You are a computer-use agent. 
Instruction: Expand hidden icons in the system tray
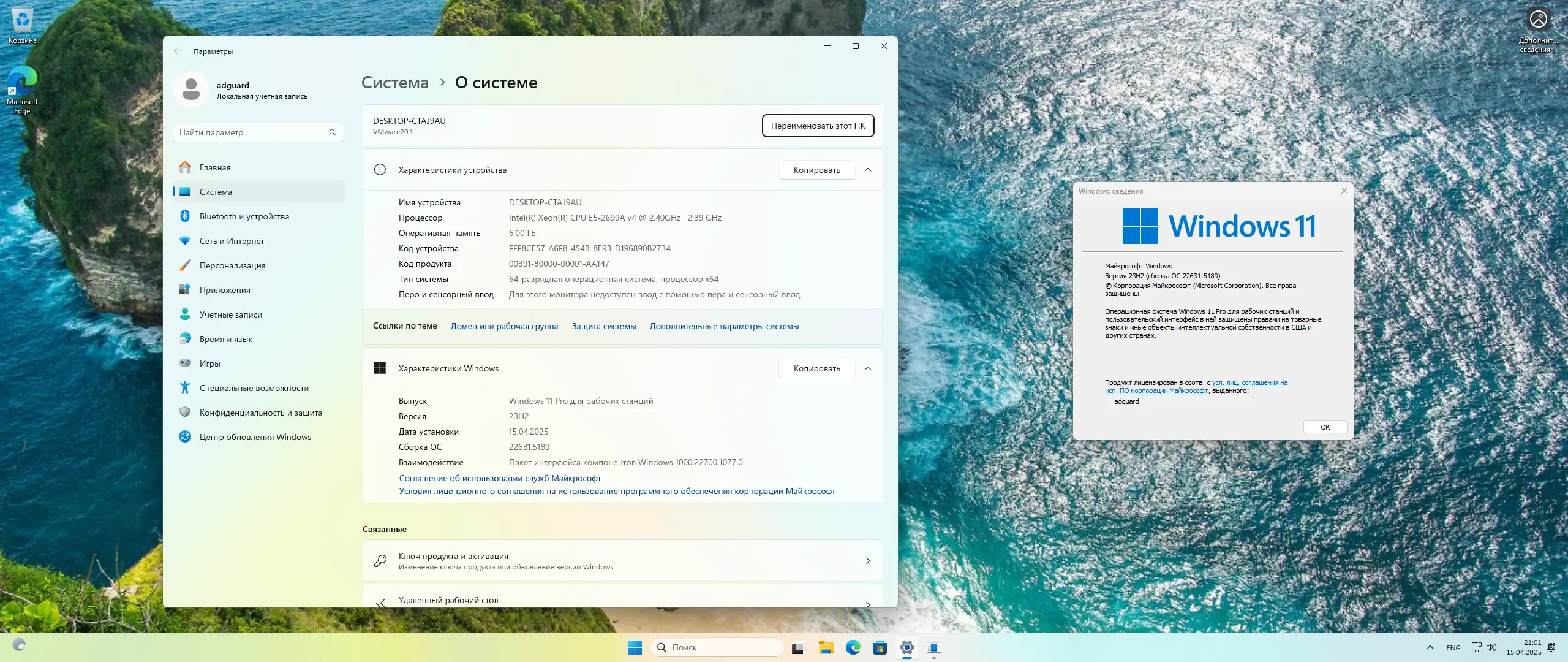coord(1430,647)
